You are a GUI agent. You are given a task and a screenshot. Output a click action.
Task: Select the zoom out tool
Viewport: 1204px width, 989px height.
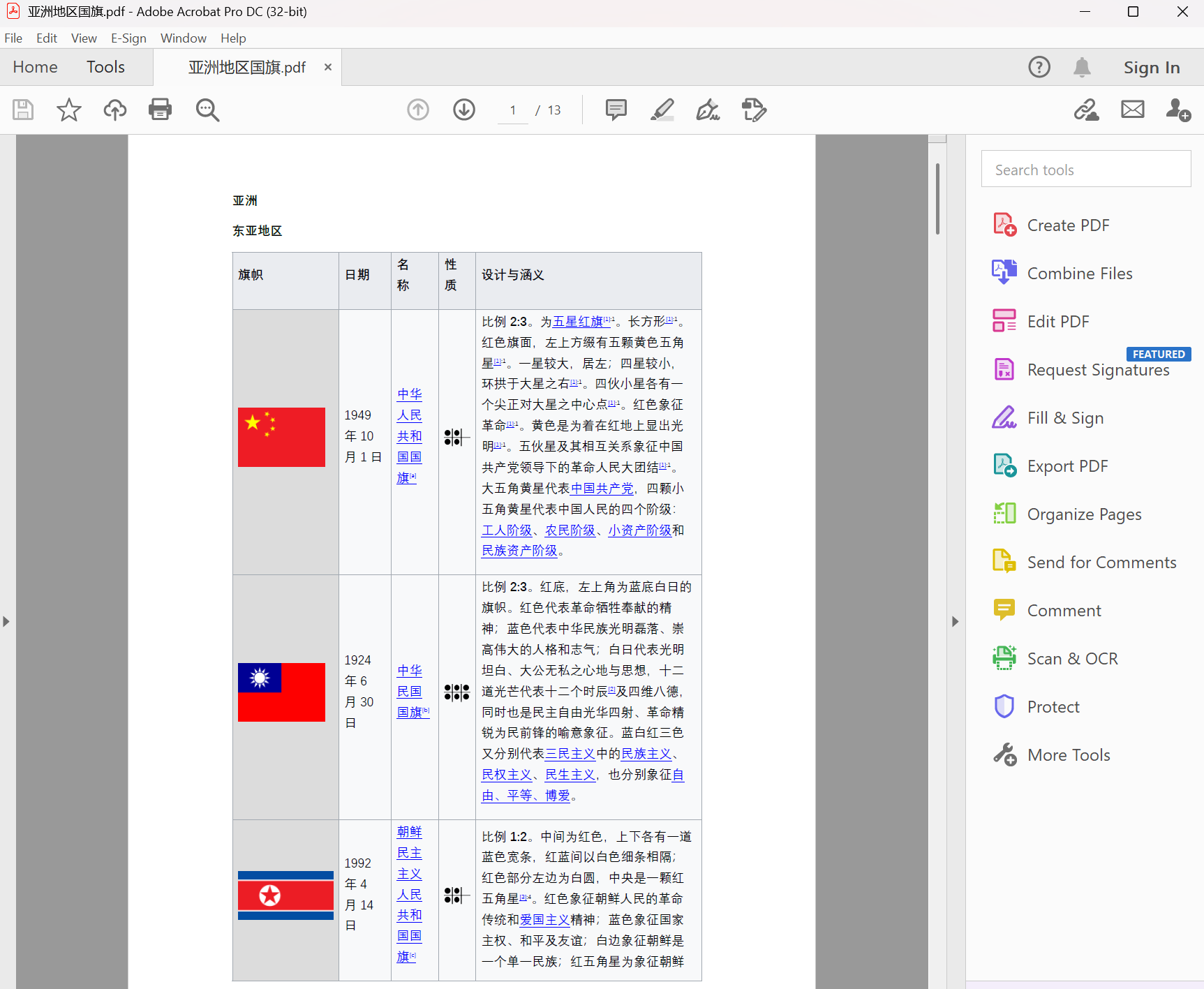coord(207,110)
